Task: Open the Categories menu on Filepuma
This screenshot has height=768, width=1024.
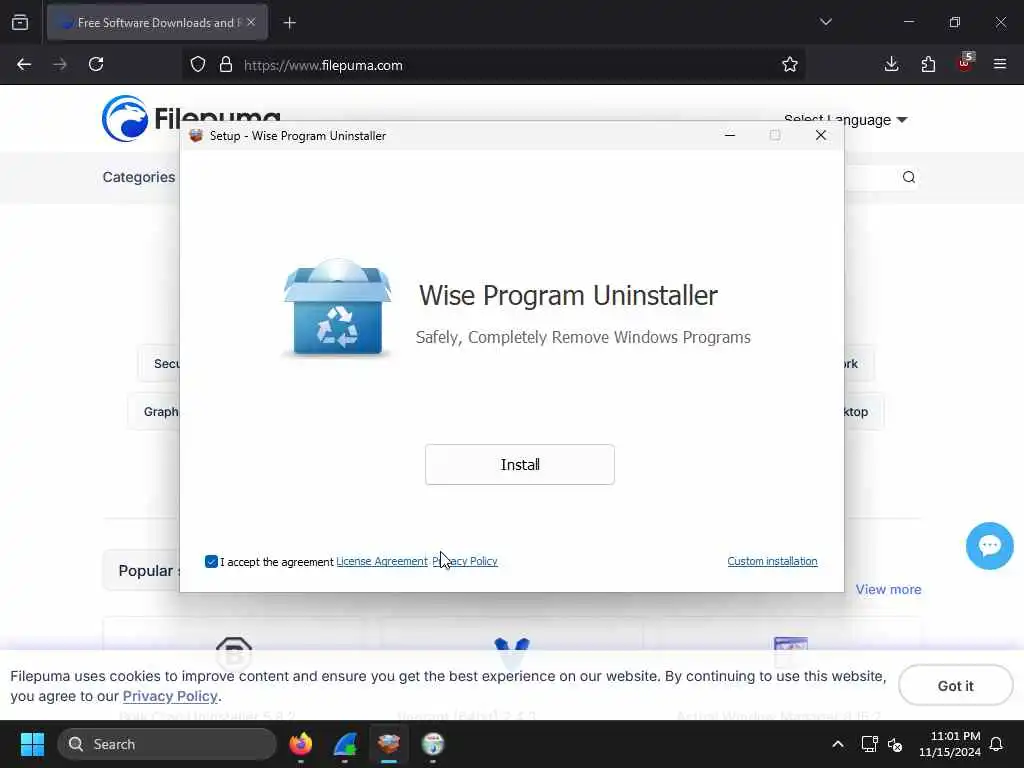Action: (138, 177)
